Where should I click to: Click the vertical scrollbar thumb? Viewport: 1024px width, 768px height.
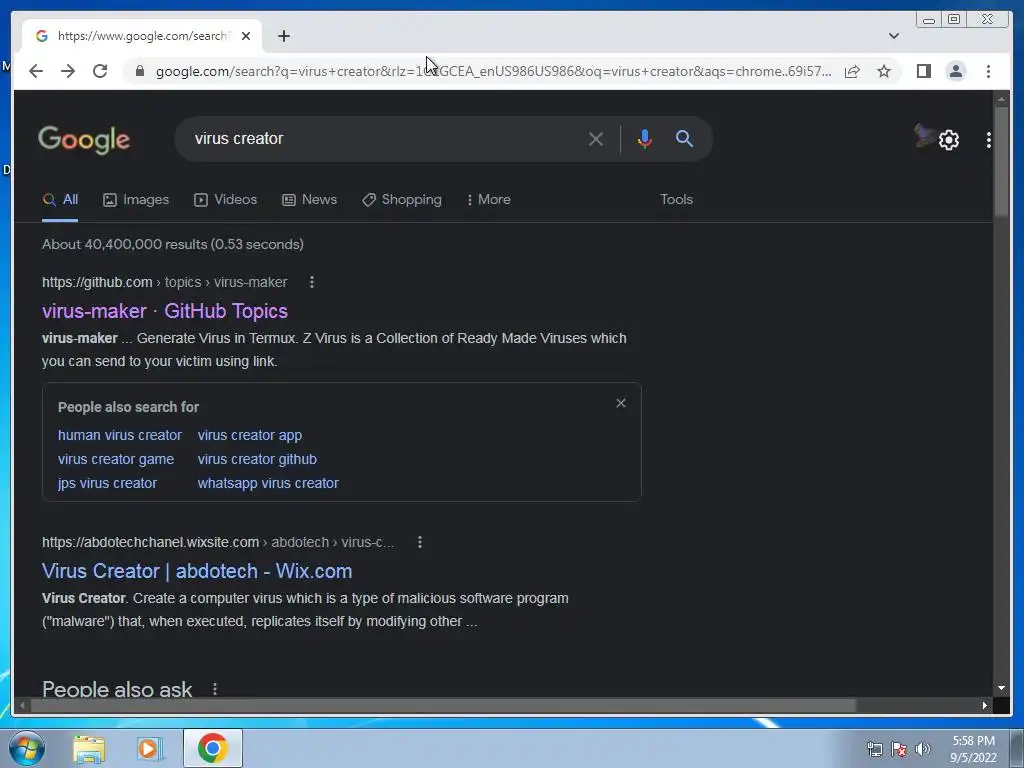[1001, 161]
